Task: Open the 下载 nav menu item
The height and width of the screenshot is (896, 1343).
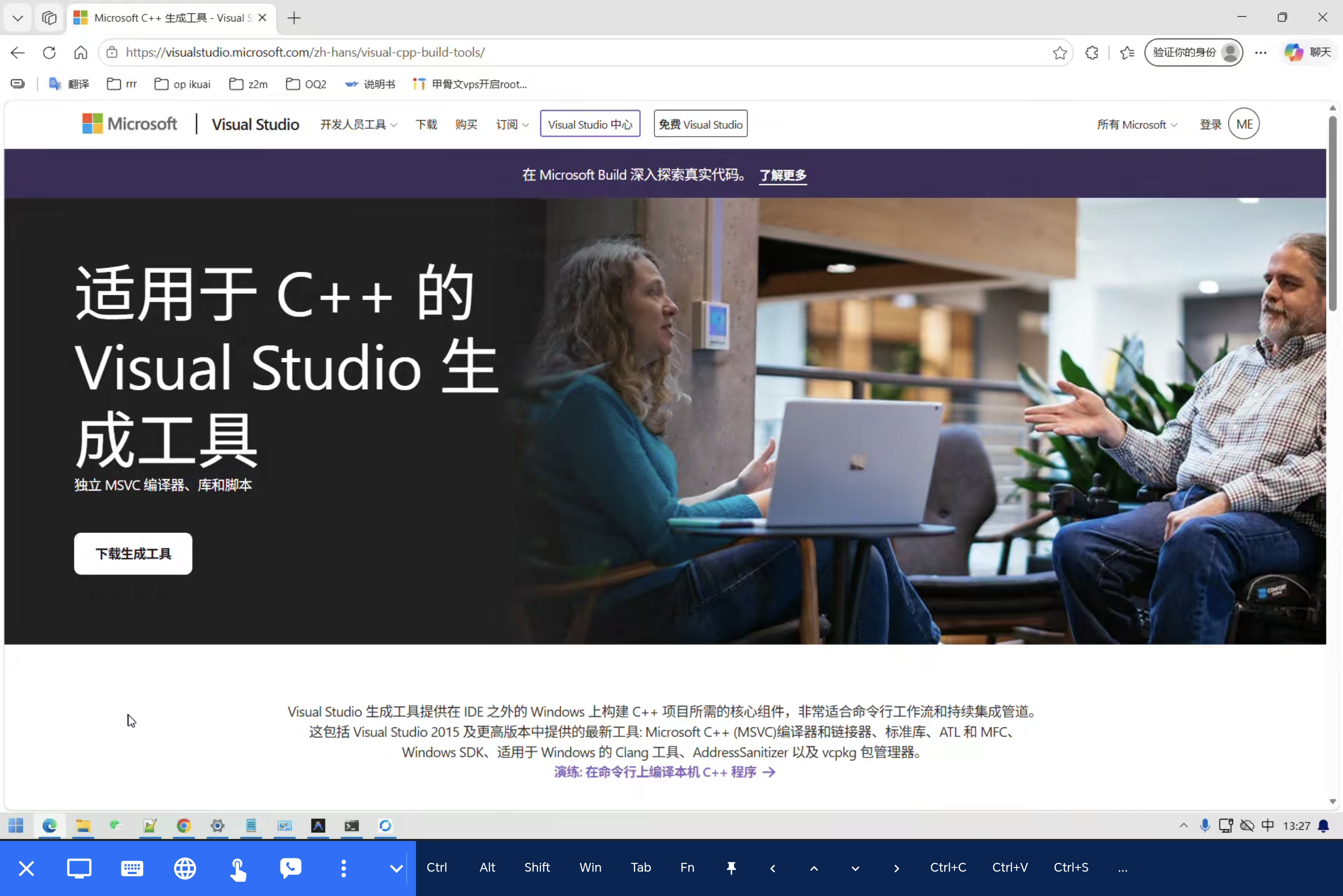Action: [x=426, y=125]
